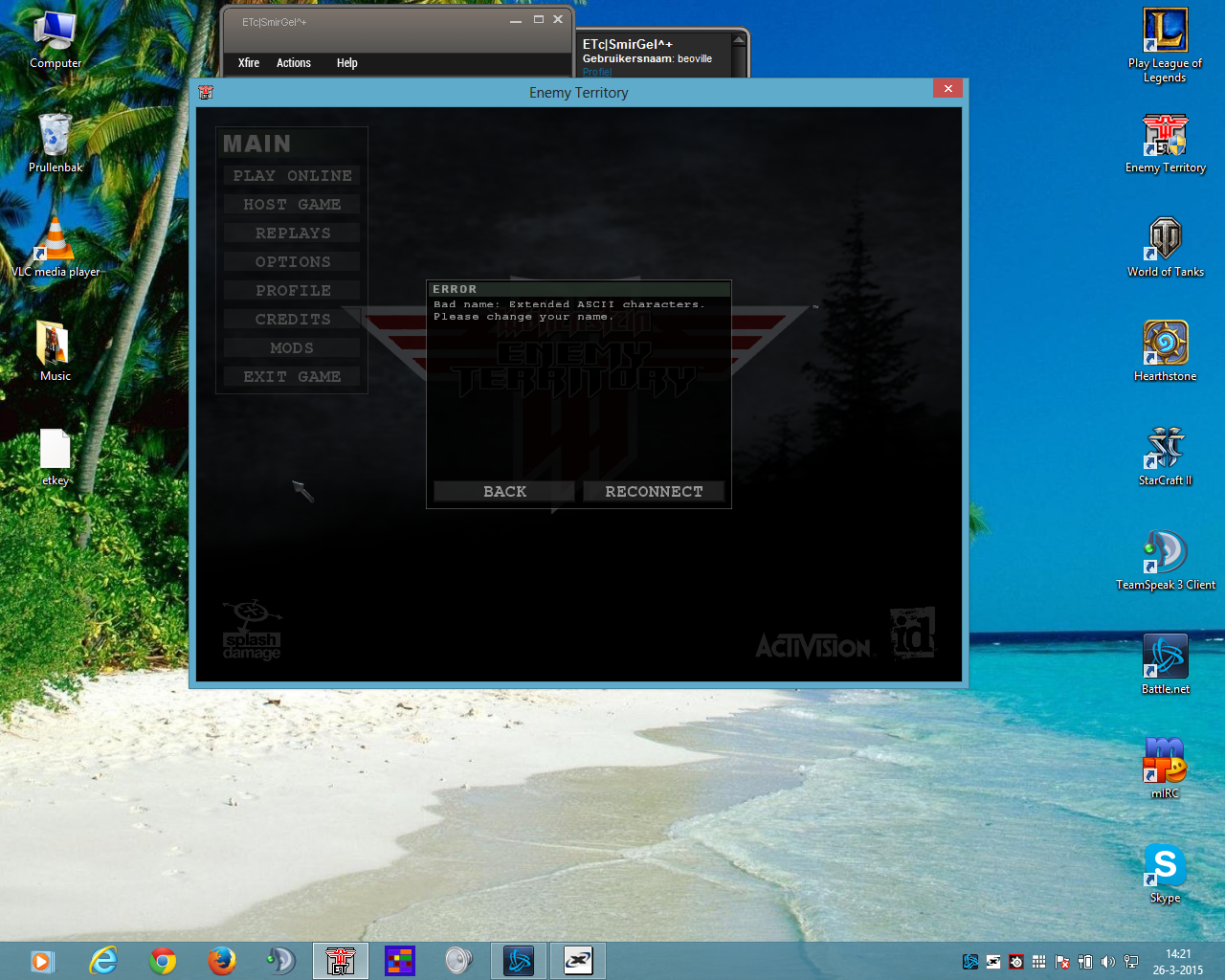
Task: Select TeamSpeak 3 Client desktop icon
Action: pos(1165,553)
